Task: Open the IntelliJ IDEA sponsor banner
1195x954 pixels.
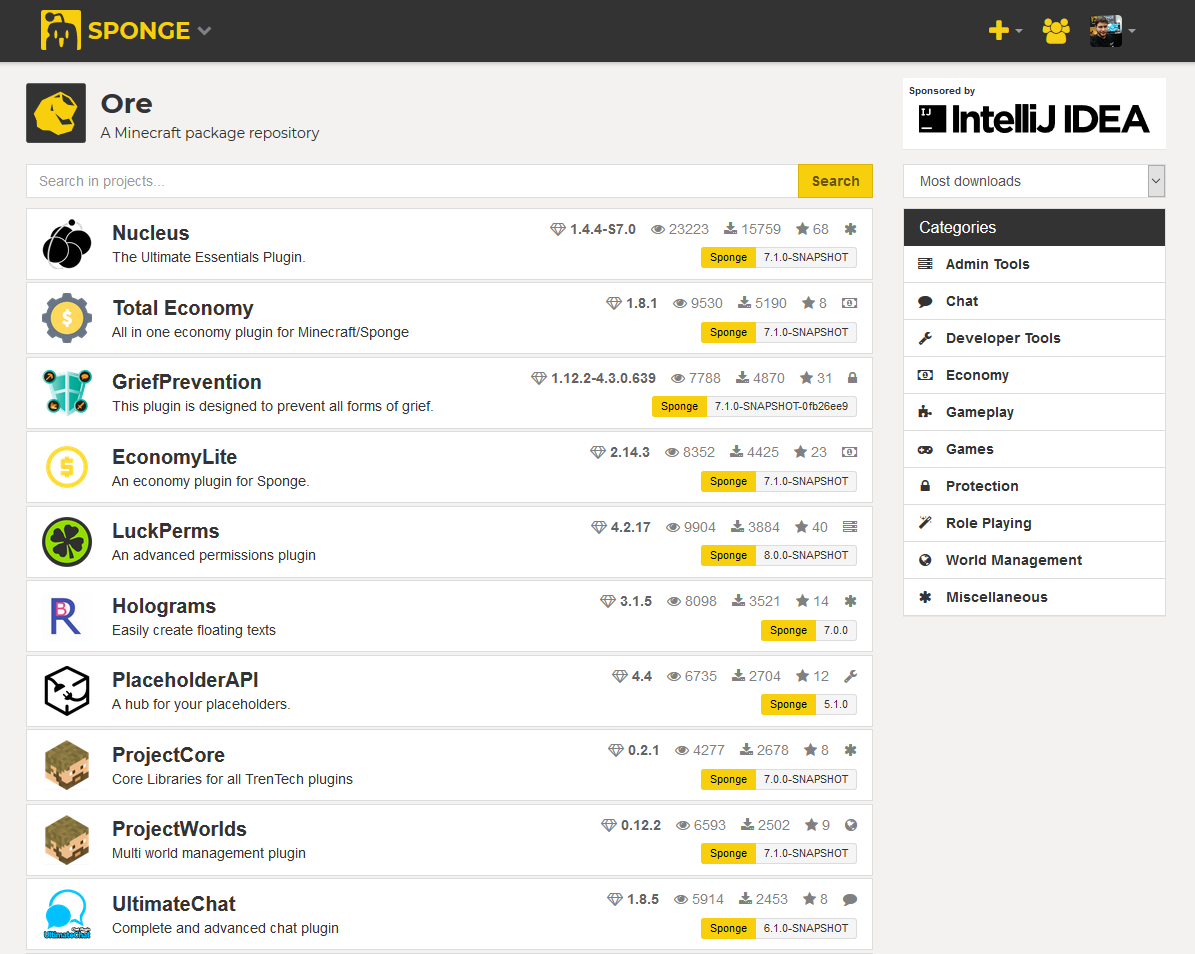Action: [1034, 114]
